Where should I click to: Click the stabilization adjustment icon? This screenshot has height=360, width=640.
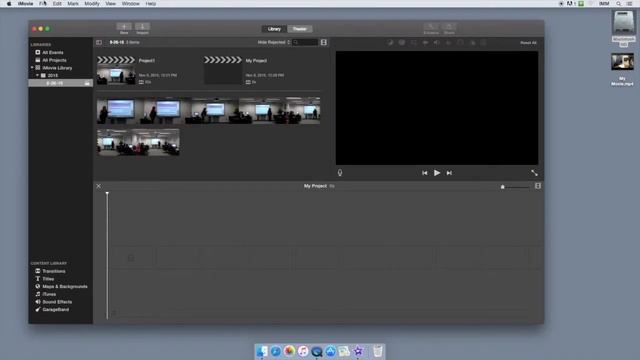[x=425, y=42]
